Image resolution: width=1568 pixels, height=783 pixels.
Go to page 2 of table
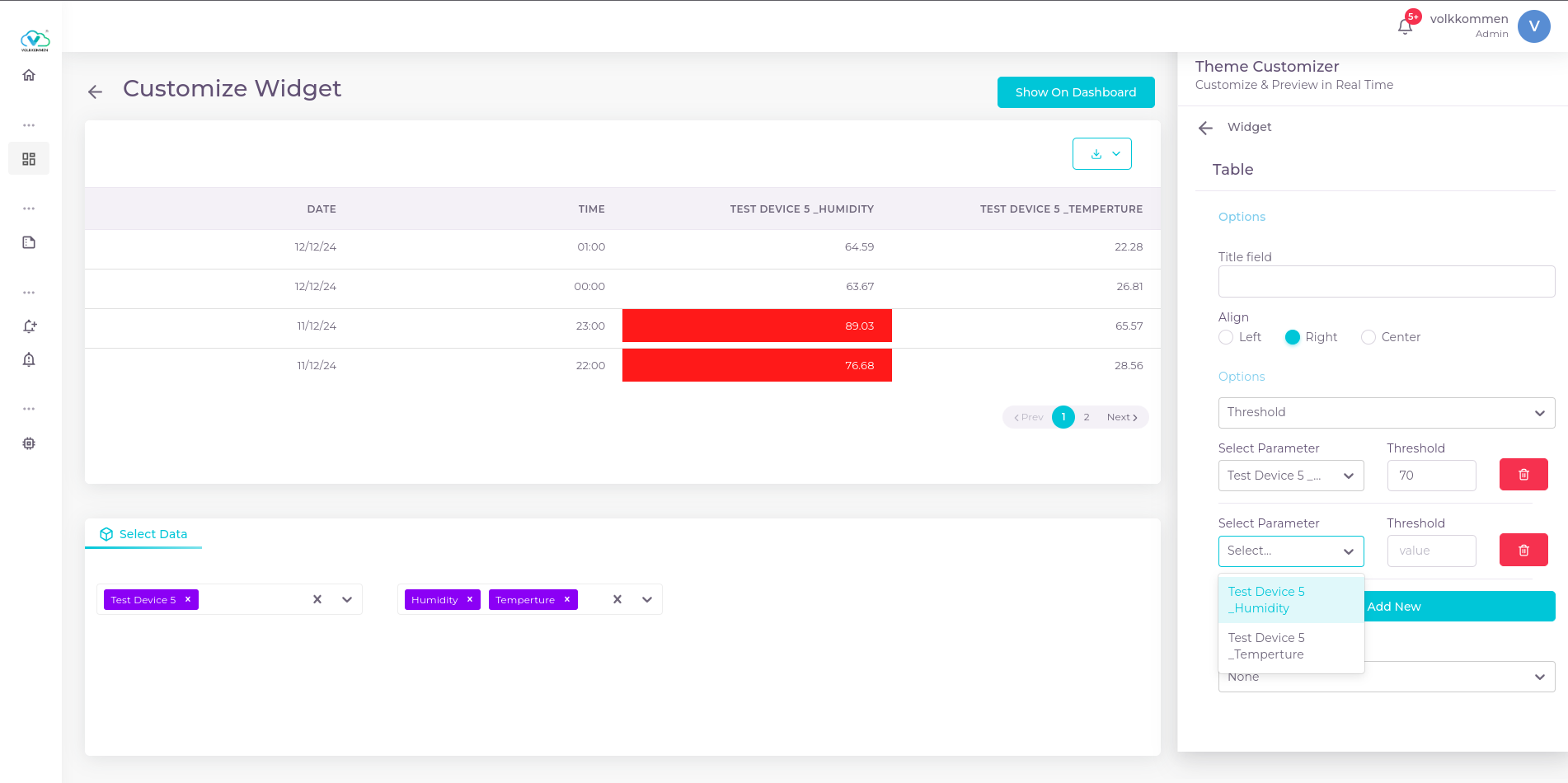tap(1087, 417)
